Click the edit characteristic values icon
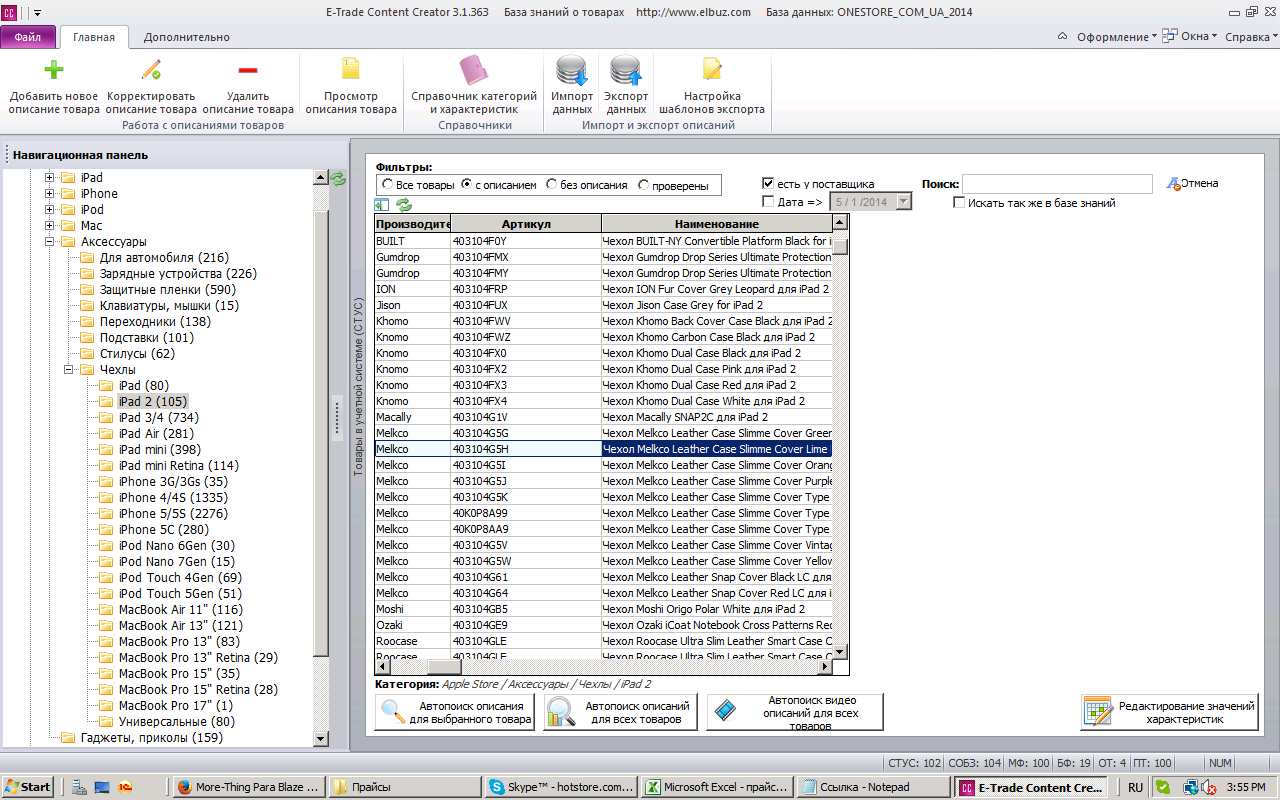This screenshot has height=800, width=1280. [x=1098, y=712]
